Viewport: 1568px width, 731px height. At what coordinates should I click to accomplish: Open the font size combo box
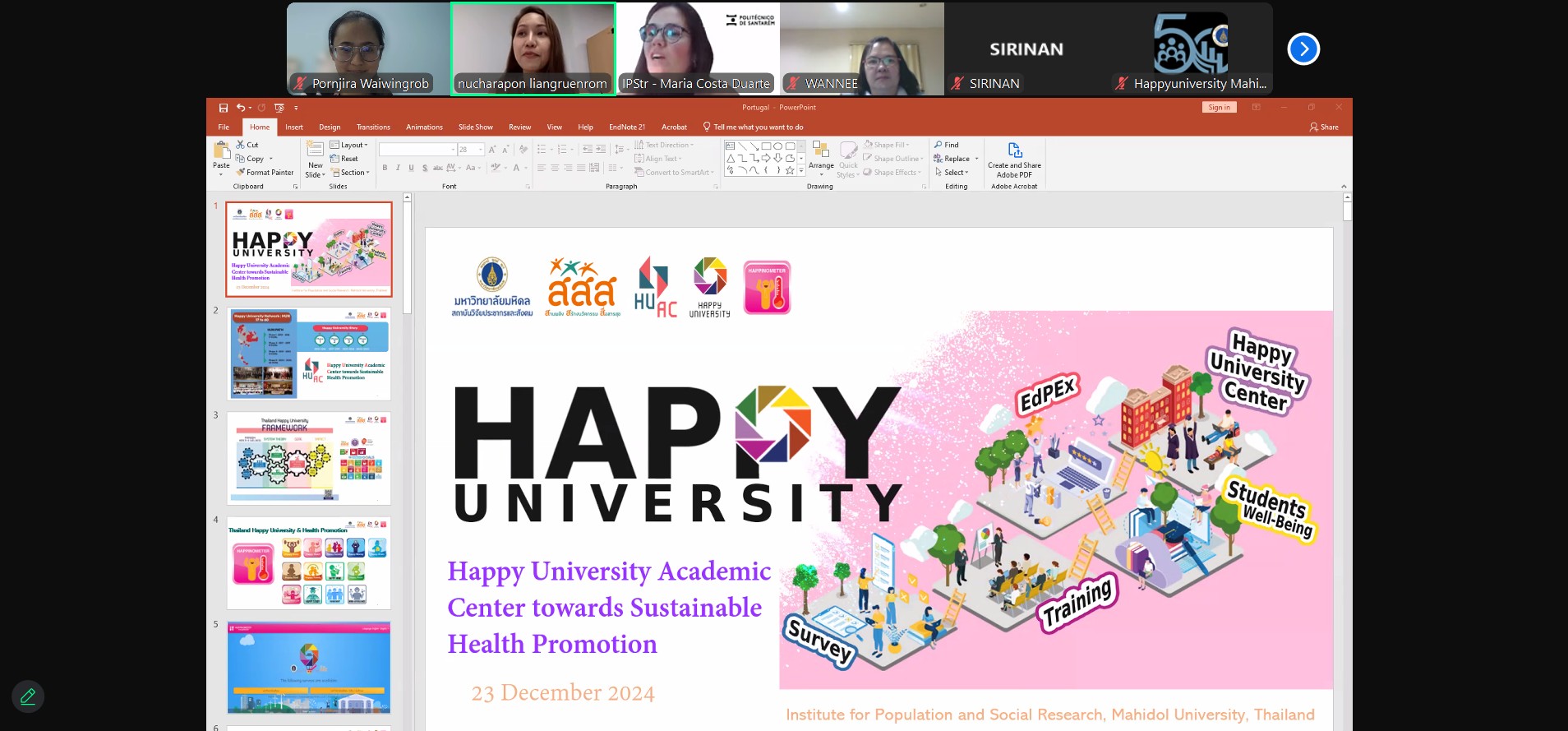(471, 150)
